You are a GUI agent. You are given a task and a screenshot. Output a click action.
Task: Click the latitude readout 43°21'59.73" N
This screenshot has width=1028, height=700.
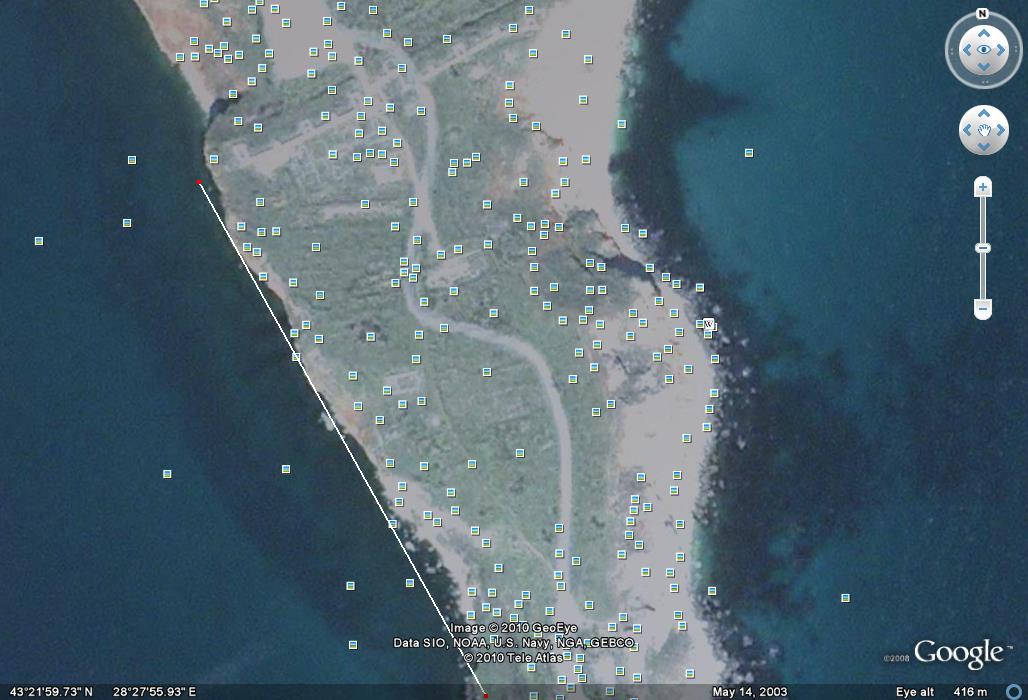tap(51, 691)
